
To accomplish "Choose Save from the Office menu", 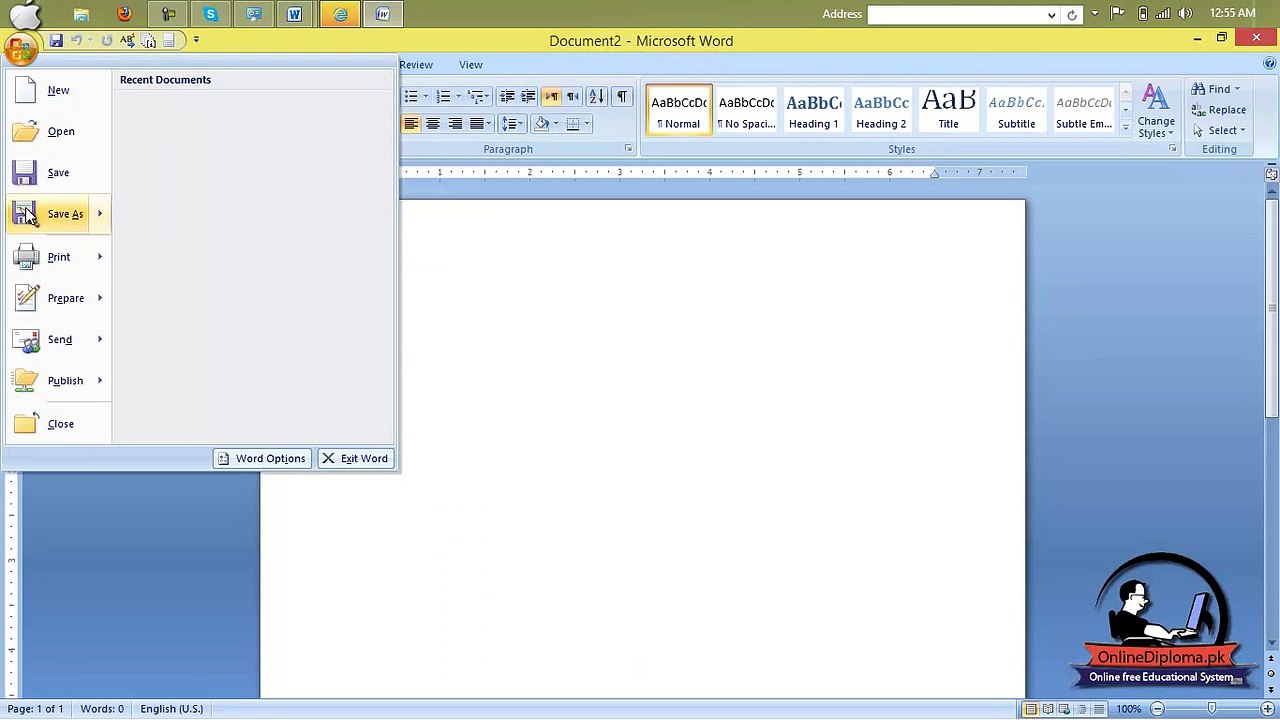I will click(x=58, y=172).
